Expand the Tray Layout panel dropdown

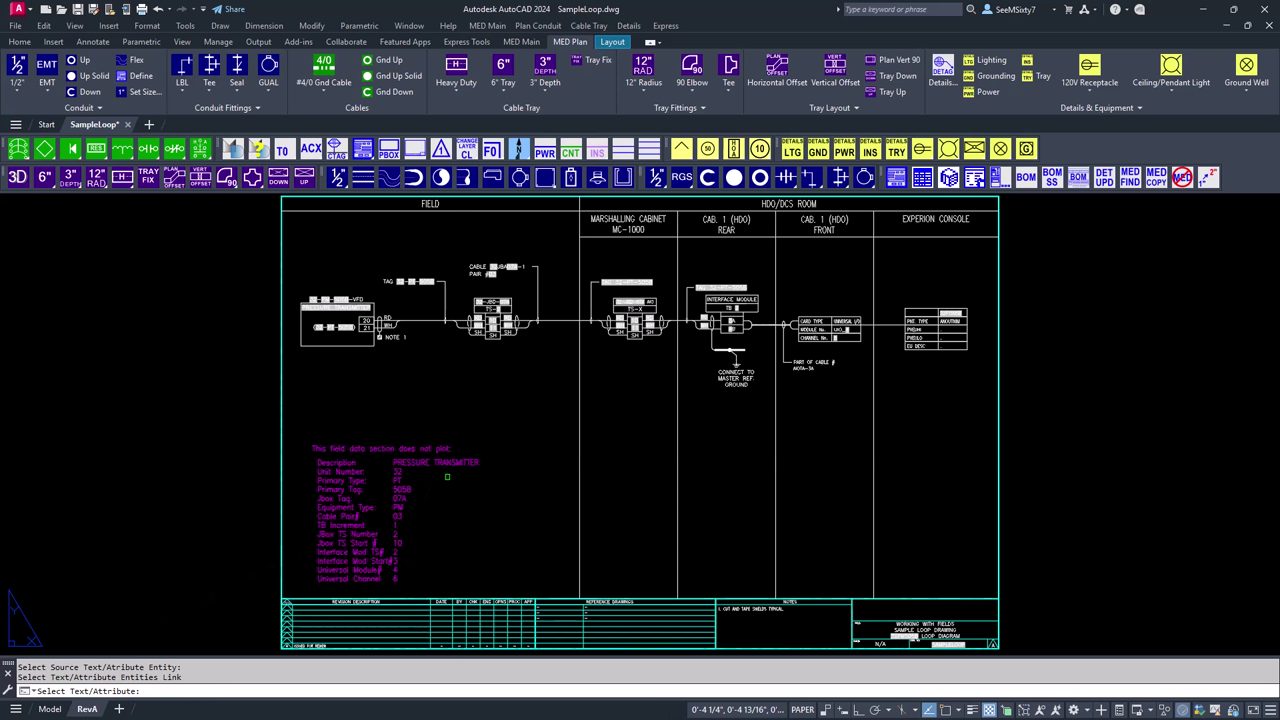click(x=835, y=108)
